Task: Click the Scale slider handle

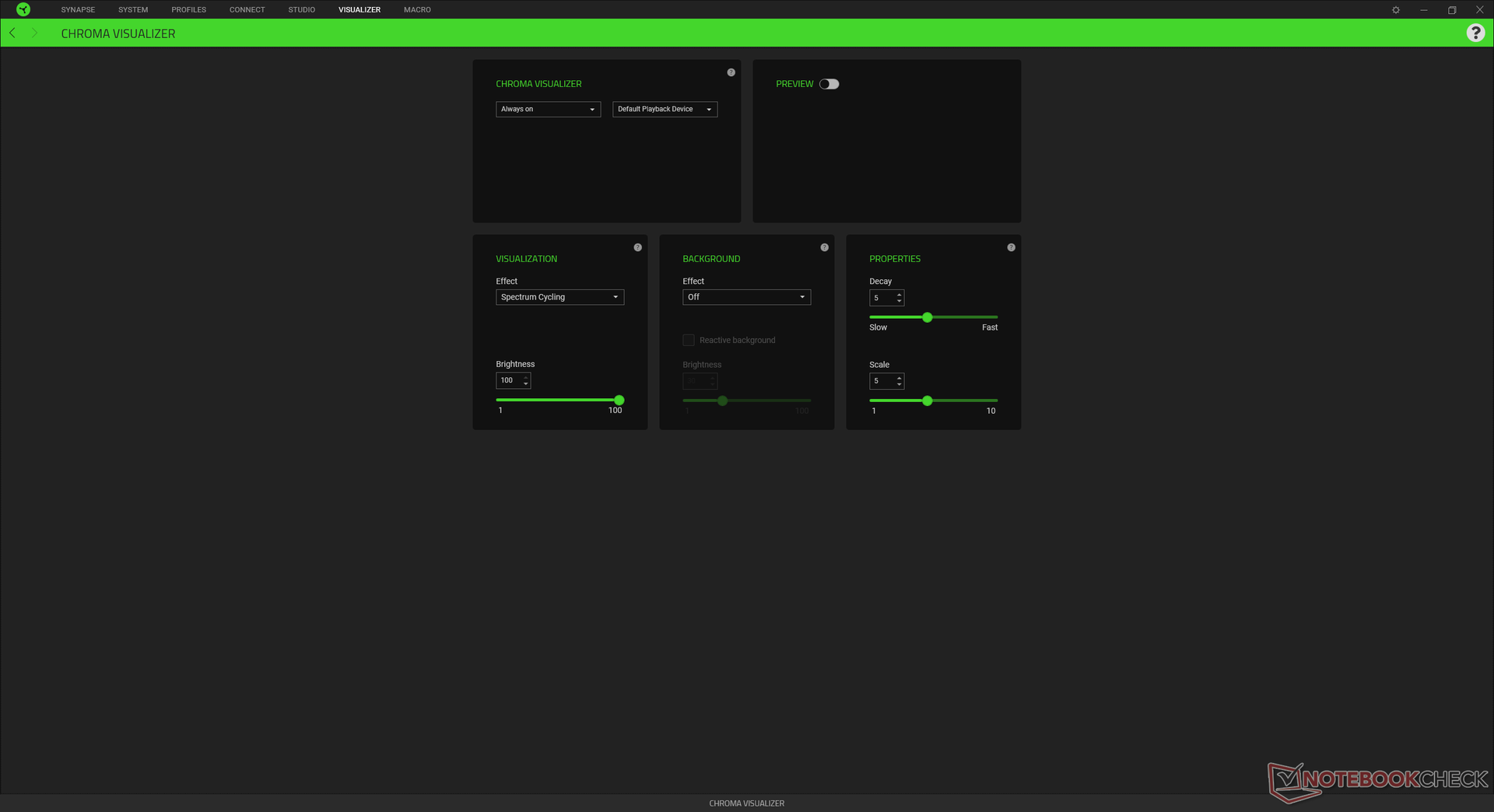Action: [x=927, y=401]
